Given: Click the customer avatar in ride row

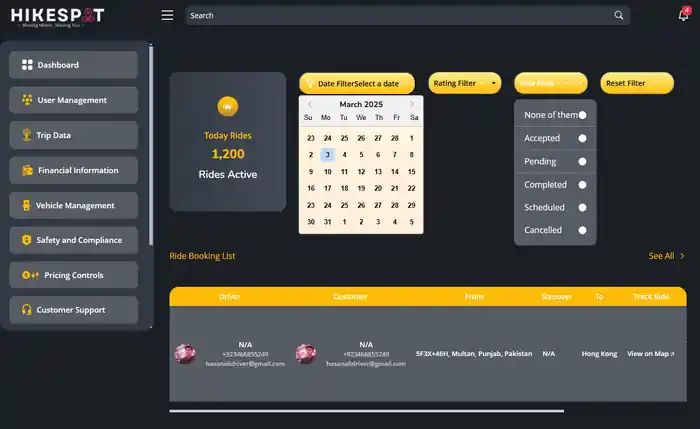Looking at the screenshot, I should [x=306, y=354].
